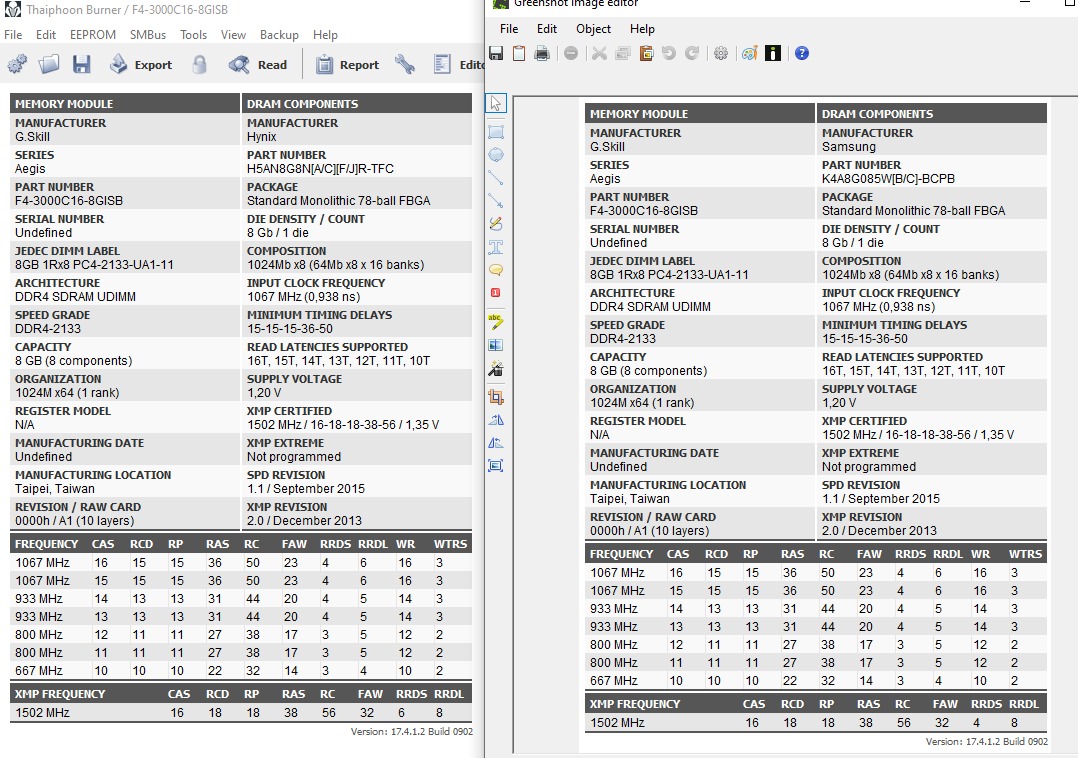Click Rotate clockwise icon

(496, 420)
